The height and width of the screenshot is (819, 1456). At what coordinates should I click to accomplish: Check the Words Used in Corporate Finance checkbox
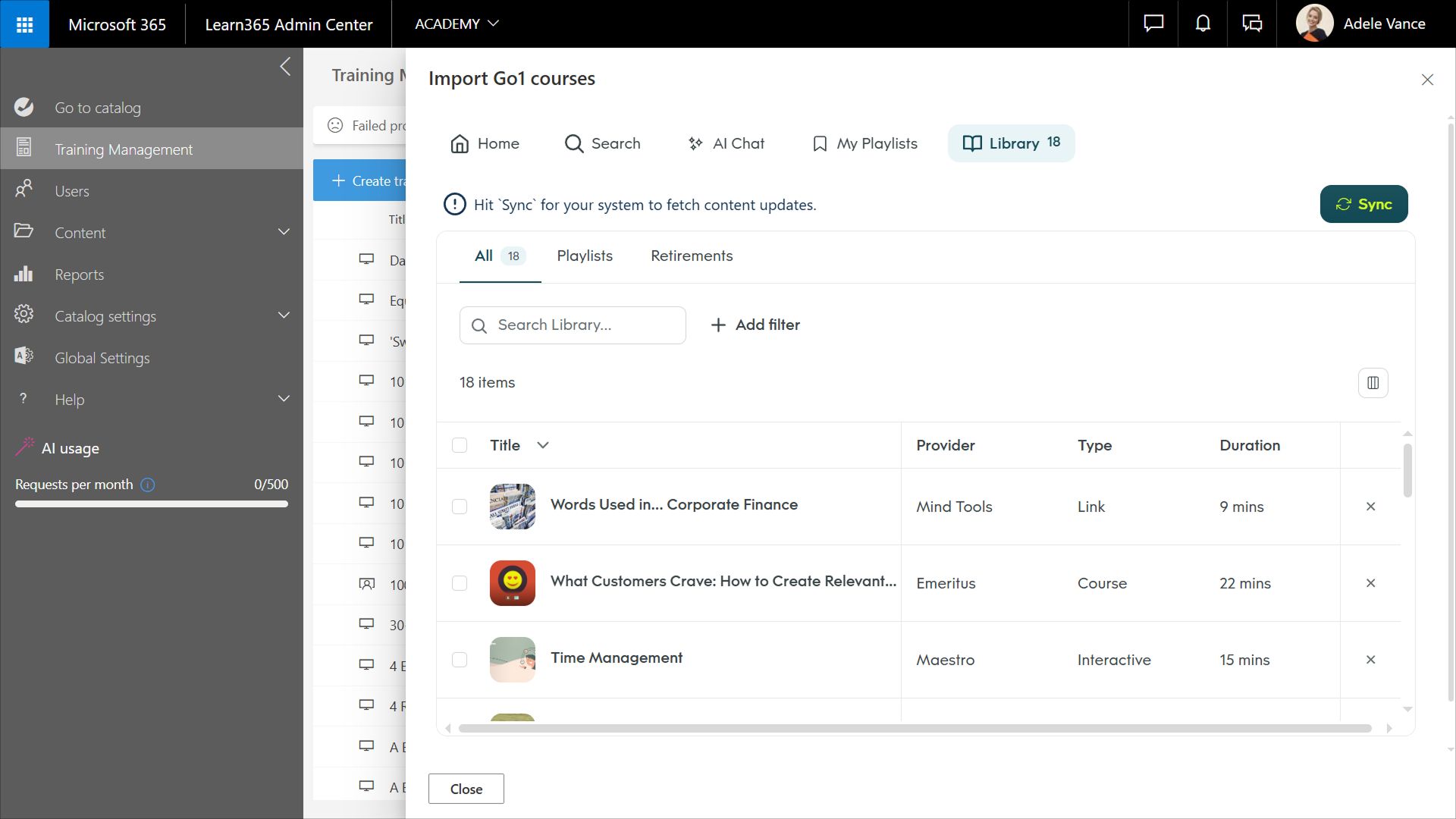(x=460, y=507)
